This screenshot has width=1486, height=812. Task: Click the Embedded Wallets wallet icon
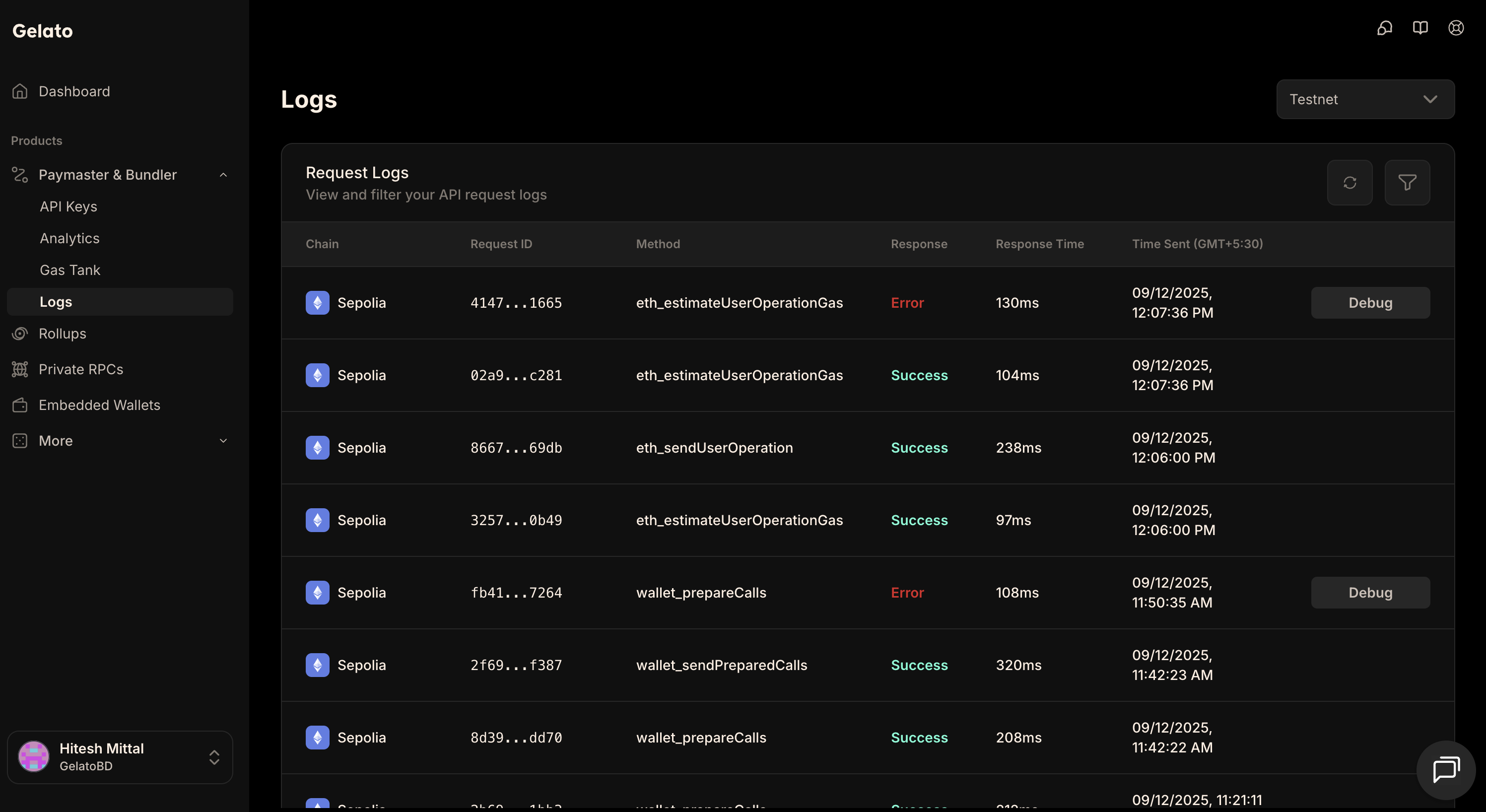point(20,405)
